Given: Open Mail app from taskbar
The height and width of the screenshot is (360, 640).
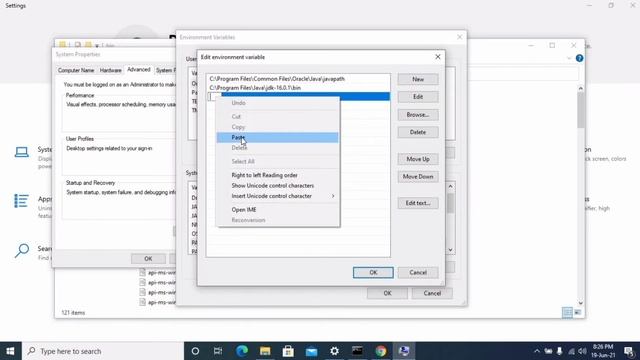Looking at the screenshot, I should coord(311,351).
